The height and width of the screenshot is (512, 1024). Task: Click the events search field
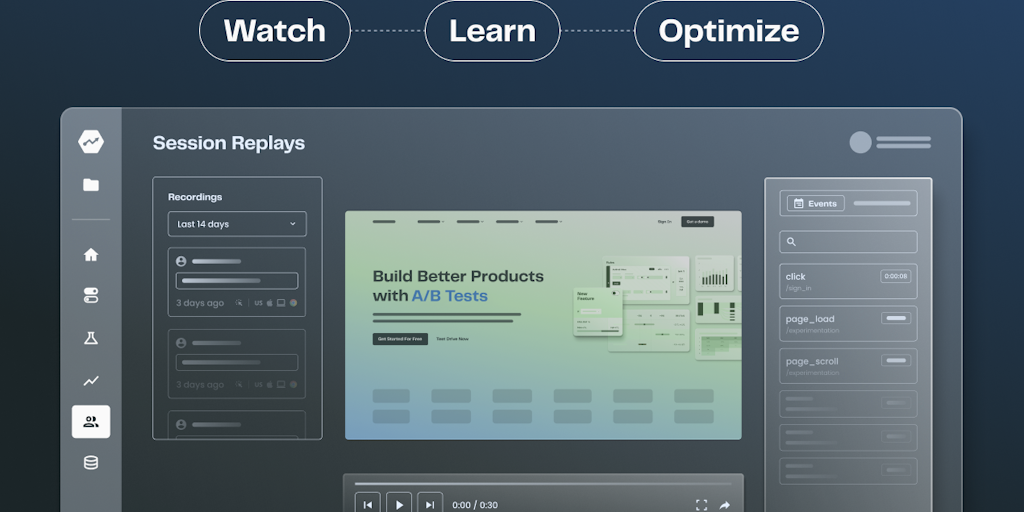pos(848,242)
